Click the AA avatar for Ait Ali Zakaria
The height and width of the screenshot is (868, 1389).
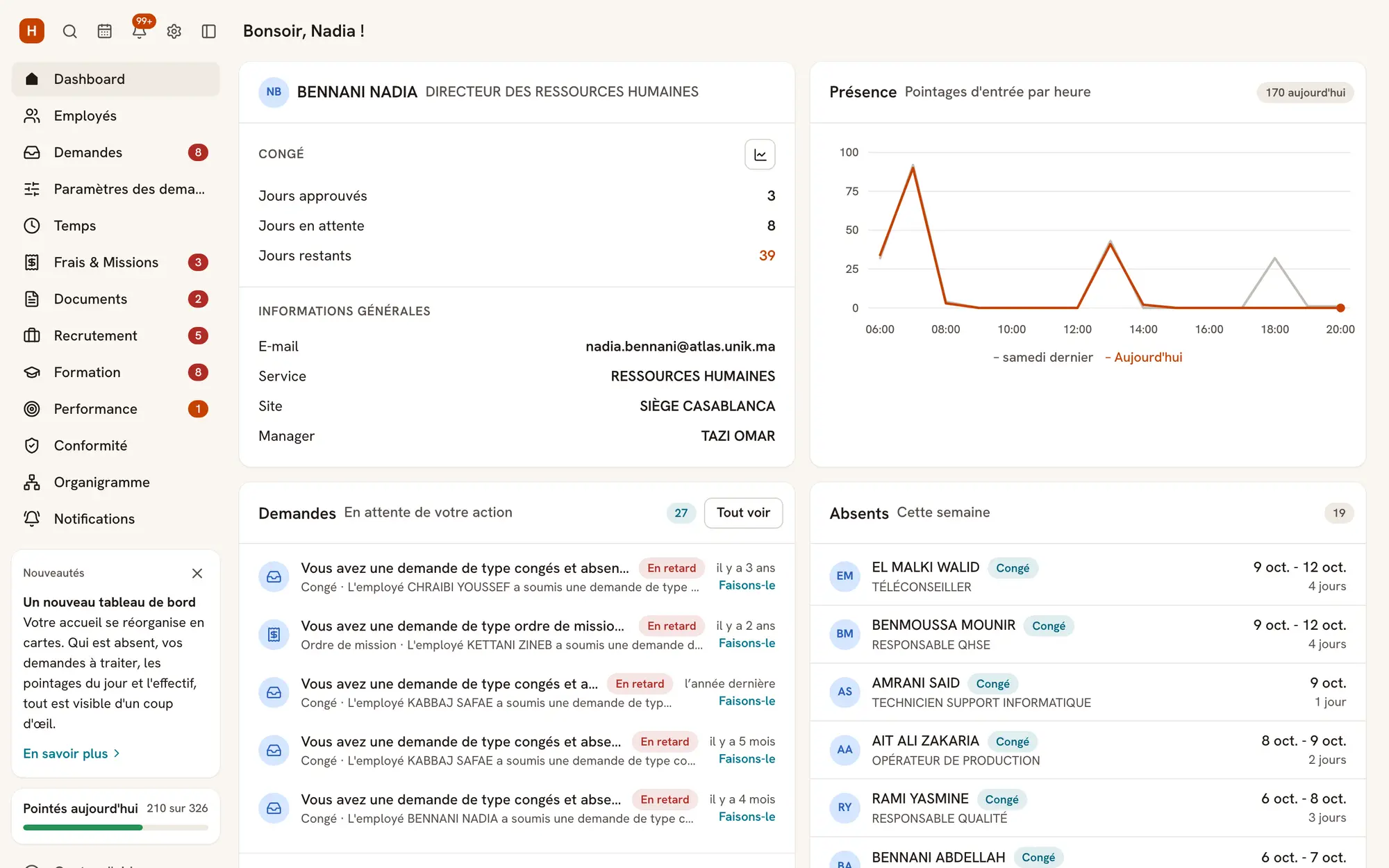pyautogui.click(x=845, y=749)
